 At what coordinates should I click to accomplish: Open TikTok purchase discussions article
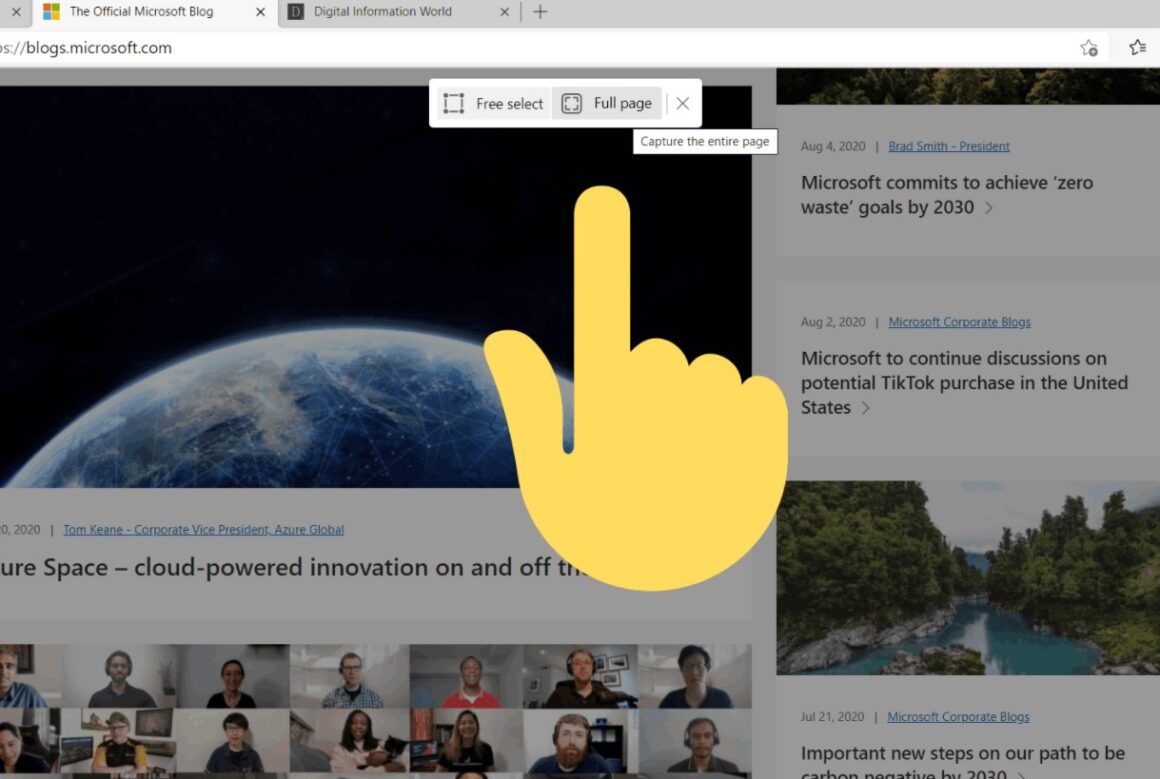point(964,382)
